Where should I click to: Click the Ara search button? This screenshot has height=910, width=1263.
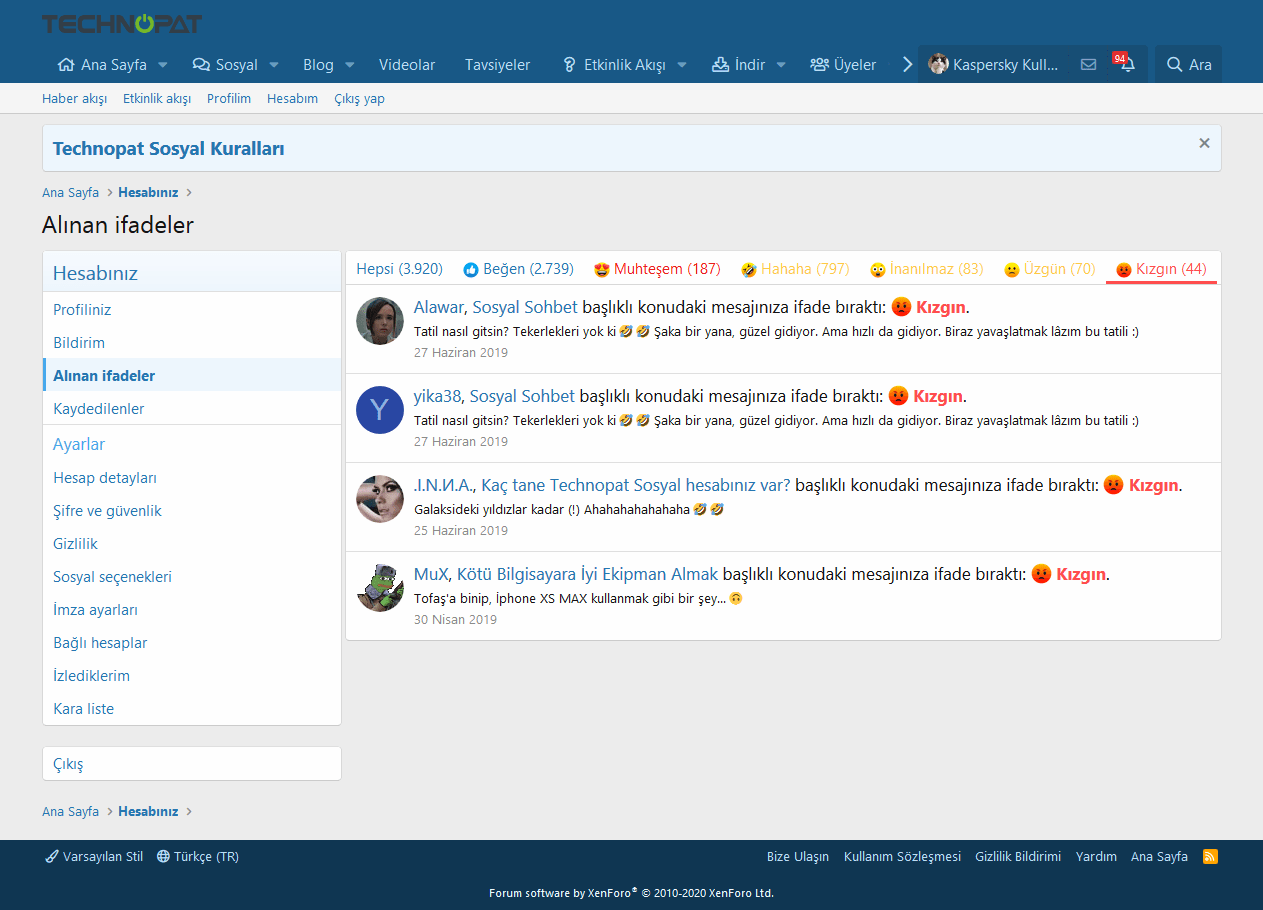(1189, 65)
